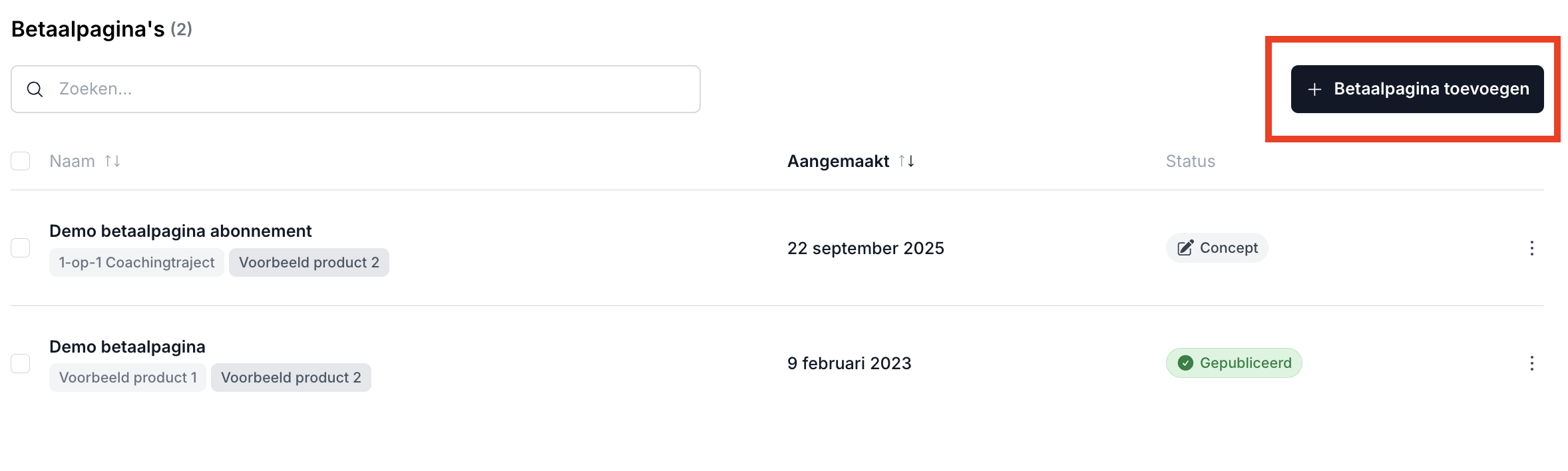Viewport: 1568px width, 471px height.
Task: Click plus icon on Betaalpagina toevoegen
Action: tap(1314, 89)
